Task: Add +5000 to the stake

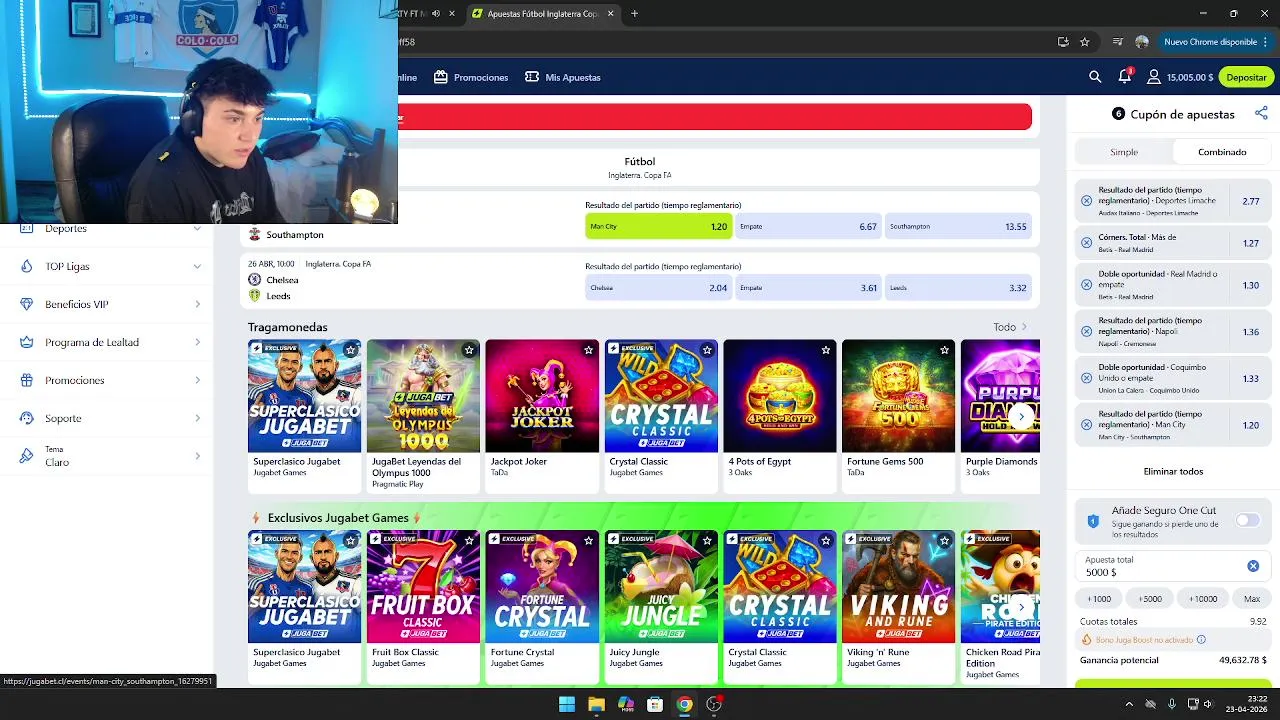Action: (x=1150, y=598)
